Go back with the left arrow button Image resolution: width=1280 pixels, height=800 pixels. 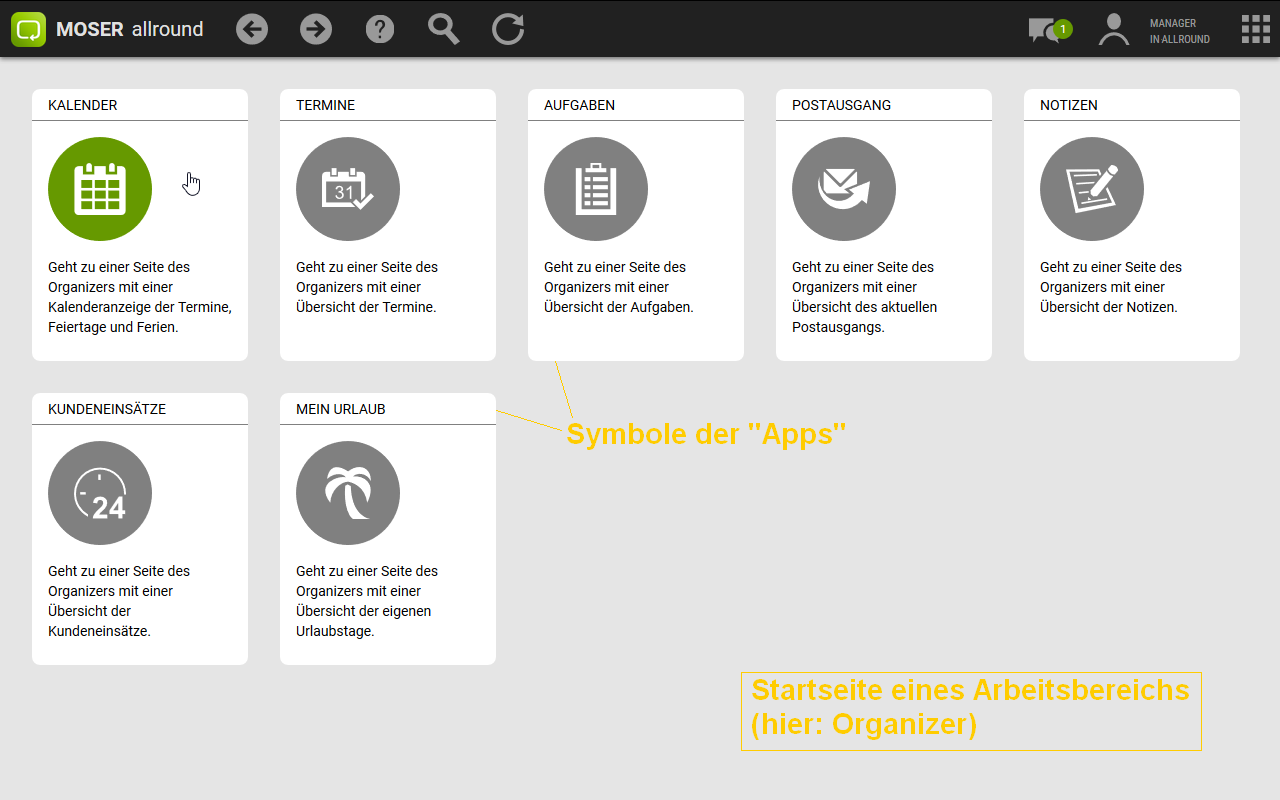coord(252,29)
